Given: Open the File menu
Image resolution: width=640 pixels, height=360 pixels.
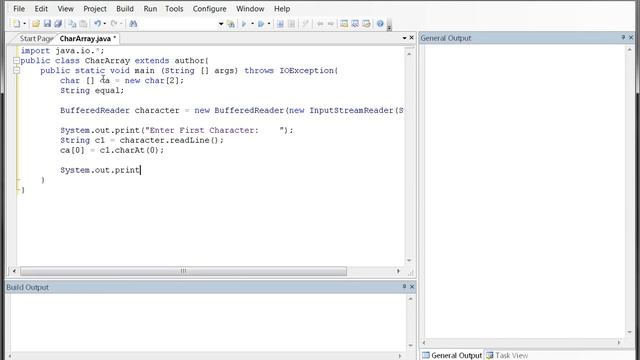Looking at the screenshot, I should [19, 9].
